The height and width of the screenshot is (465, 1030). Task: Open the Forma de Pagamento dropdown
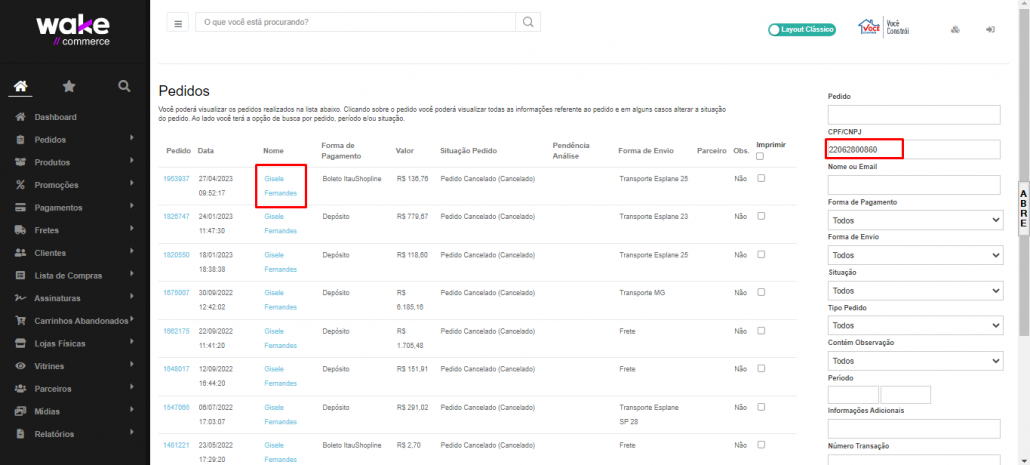point(914,220)
